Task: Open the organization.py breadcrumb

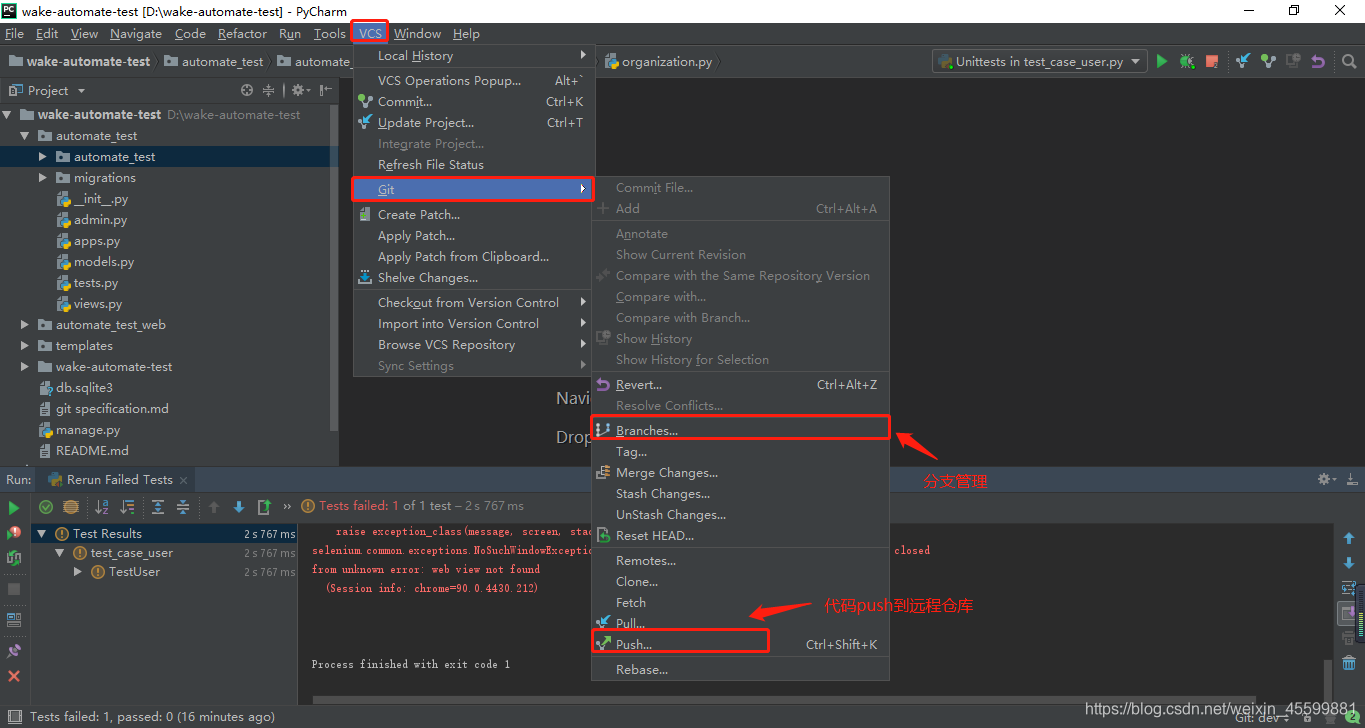Action: pos(661,61)
